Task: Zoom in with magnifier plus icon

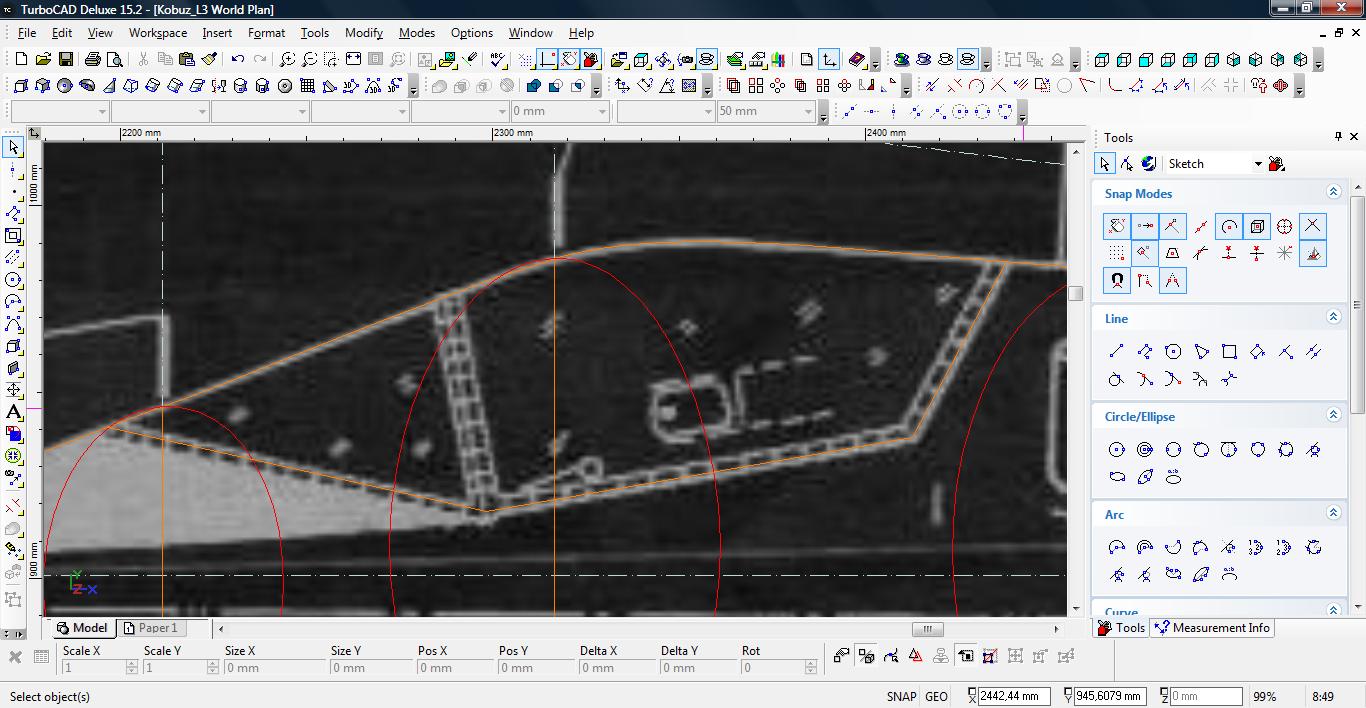Action: click(287, 60)
